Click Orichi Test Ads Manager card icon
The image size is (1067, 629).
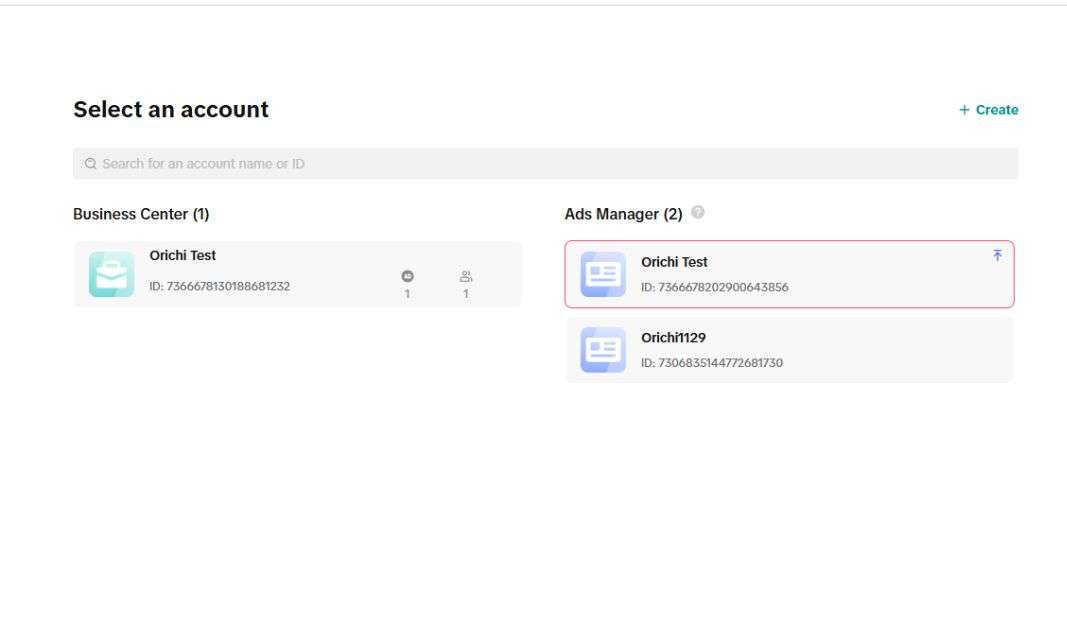(603, 274)
